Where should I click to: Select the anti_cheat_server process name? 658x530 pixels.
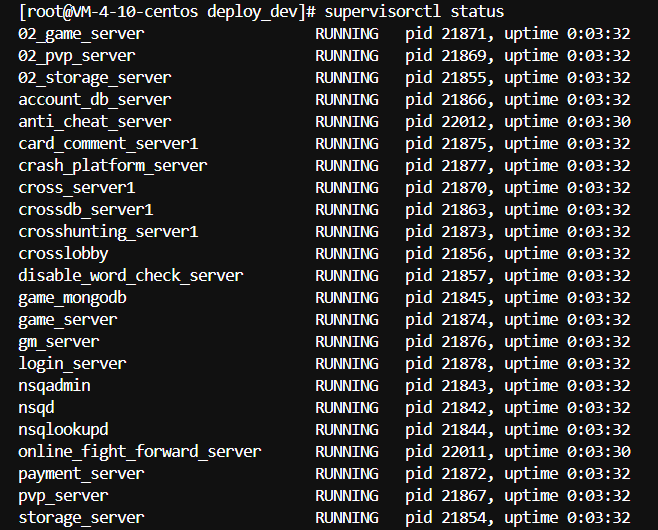pyautogui.click(x=94, y=121)
